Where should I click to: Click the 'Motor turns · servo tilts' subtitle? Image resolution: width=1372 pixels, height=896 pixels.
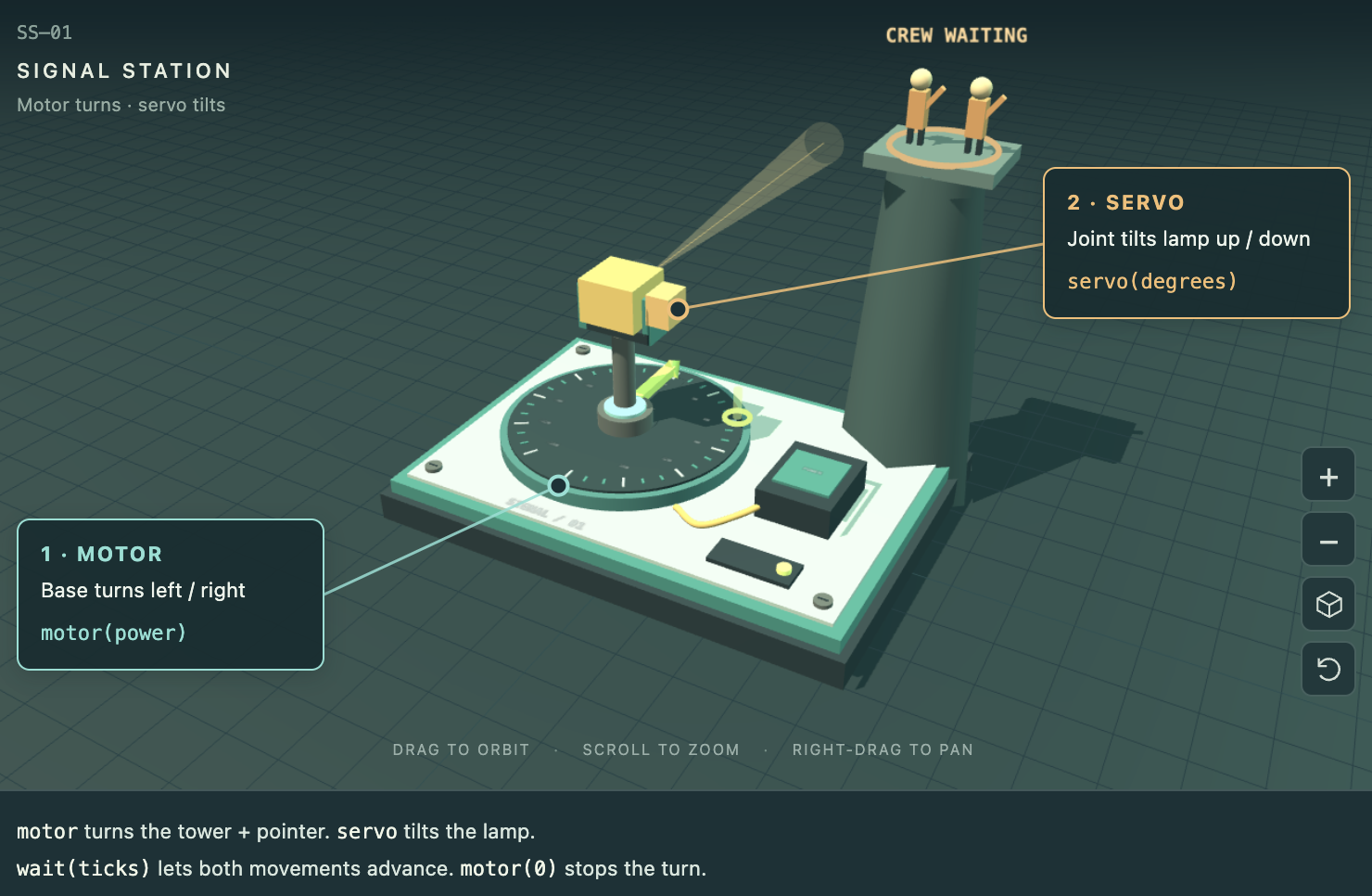pyautogui.click(x=121, y=105)
